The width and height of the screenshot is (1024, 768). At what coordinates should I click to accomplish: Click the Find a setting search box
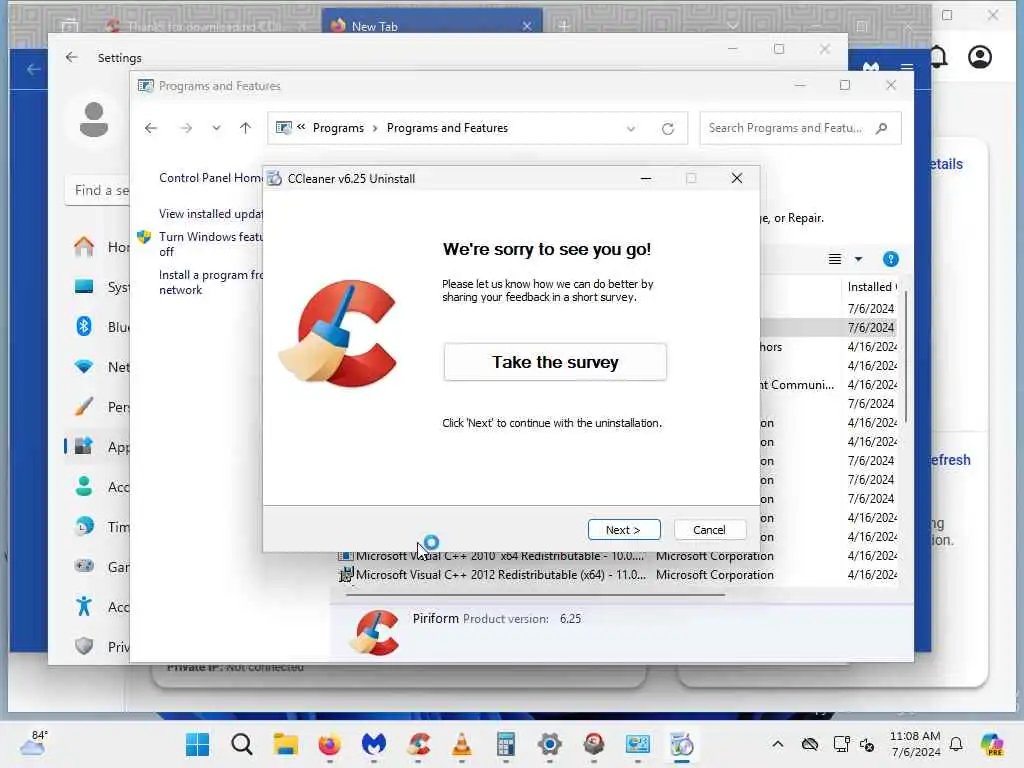pos(97,190)
